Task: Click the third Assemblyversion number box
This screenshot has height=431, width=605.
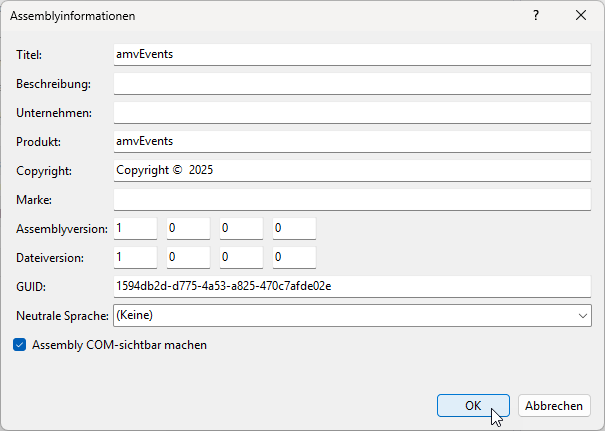Action: coord(241,228)
